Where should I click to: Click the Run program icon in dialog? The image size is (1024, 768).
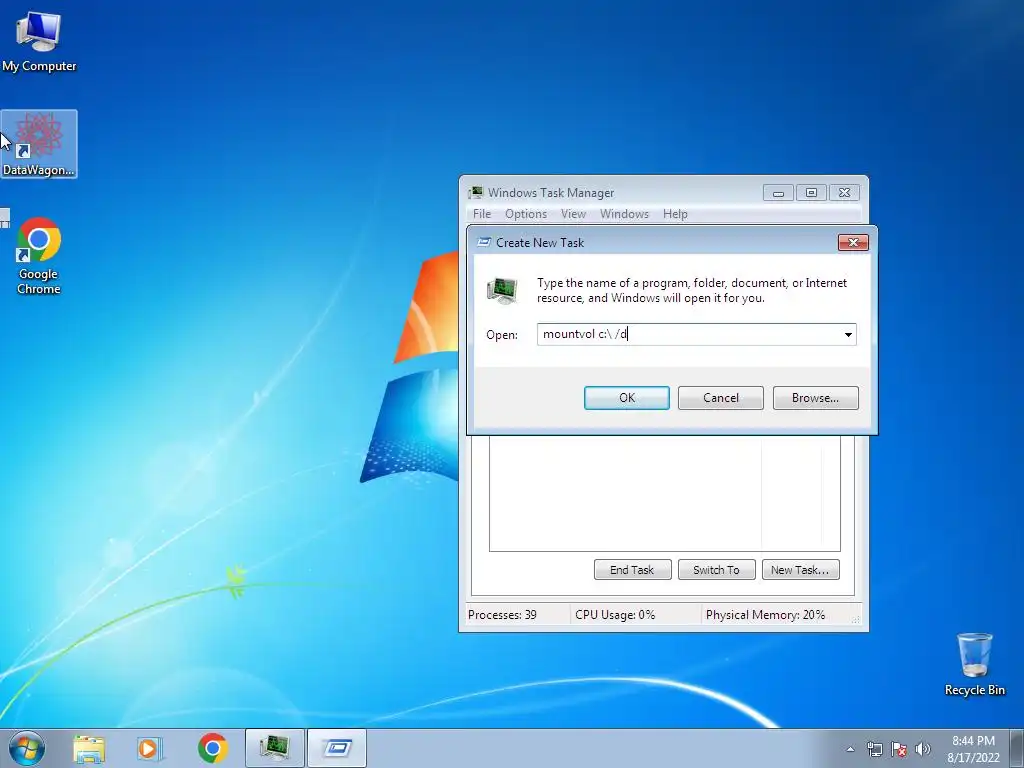(502, 291)
